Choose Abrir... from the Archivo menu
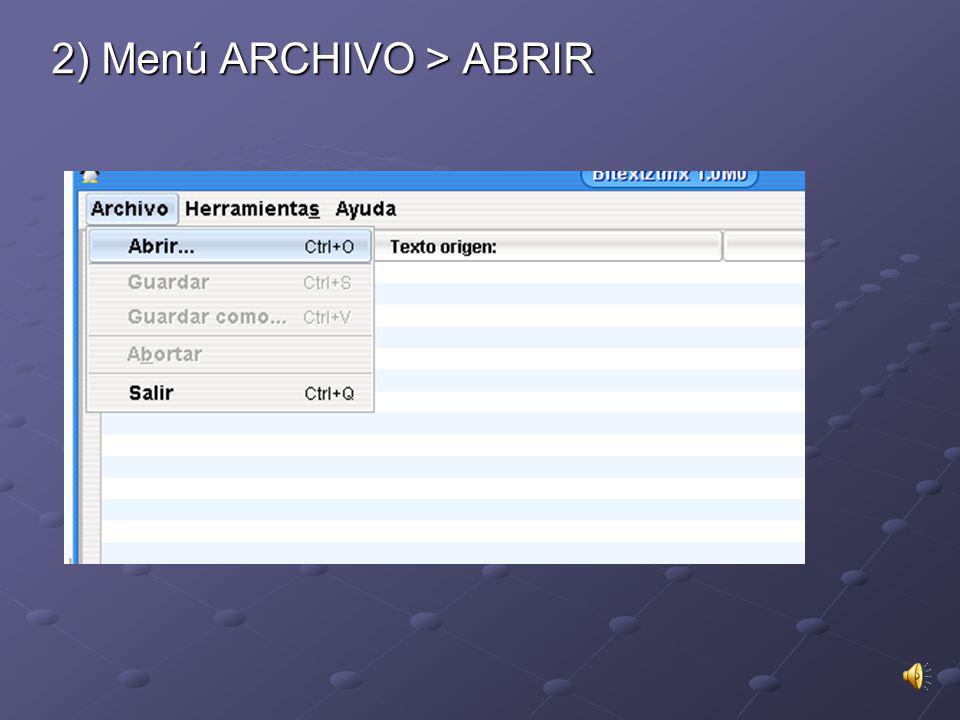Viewport: 960px width, 720px height. 230,246
